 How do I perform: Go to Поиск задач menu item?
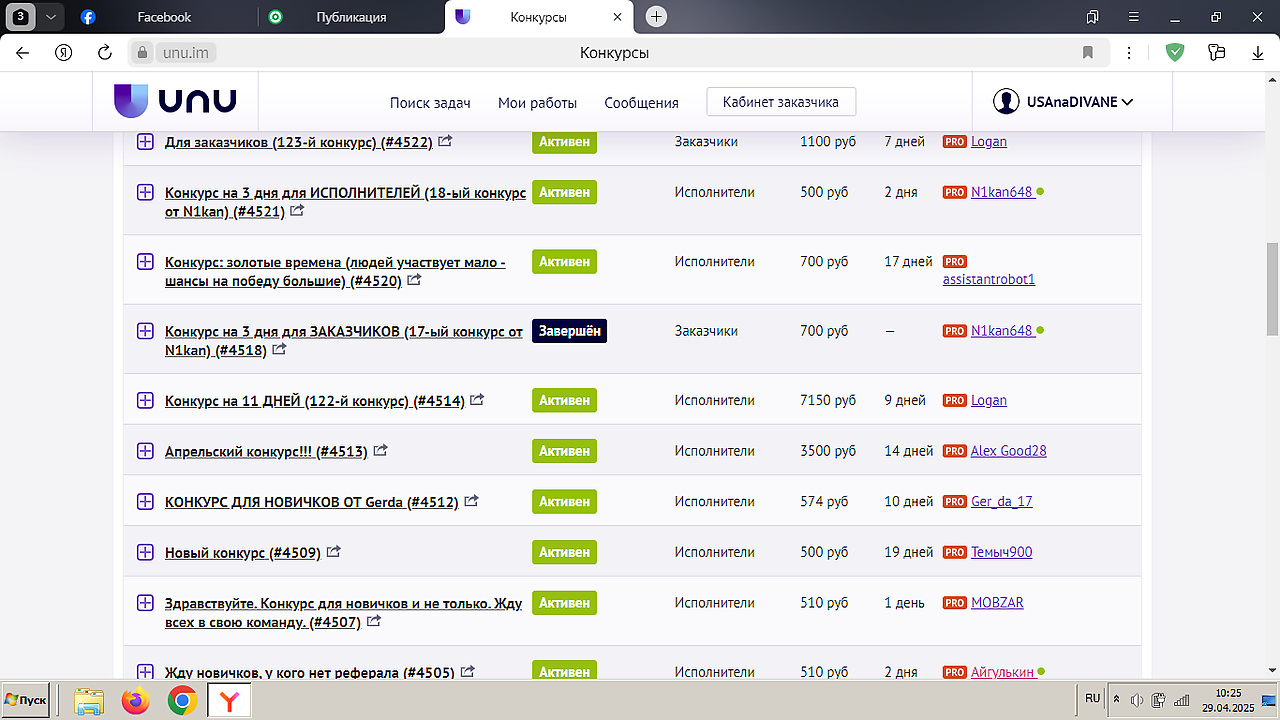pyautogui.click(x=430, y=103)
